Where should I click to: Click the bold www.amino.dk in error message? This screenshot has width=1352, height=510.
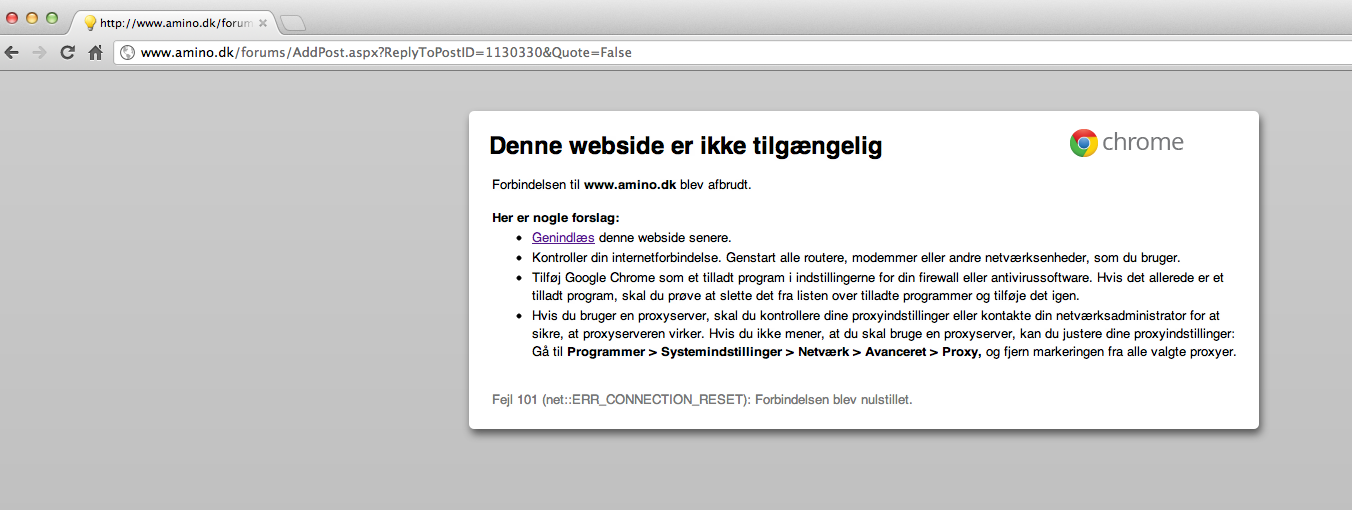630,185
